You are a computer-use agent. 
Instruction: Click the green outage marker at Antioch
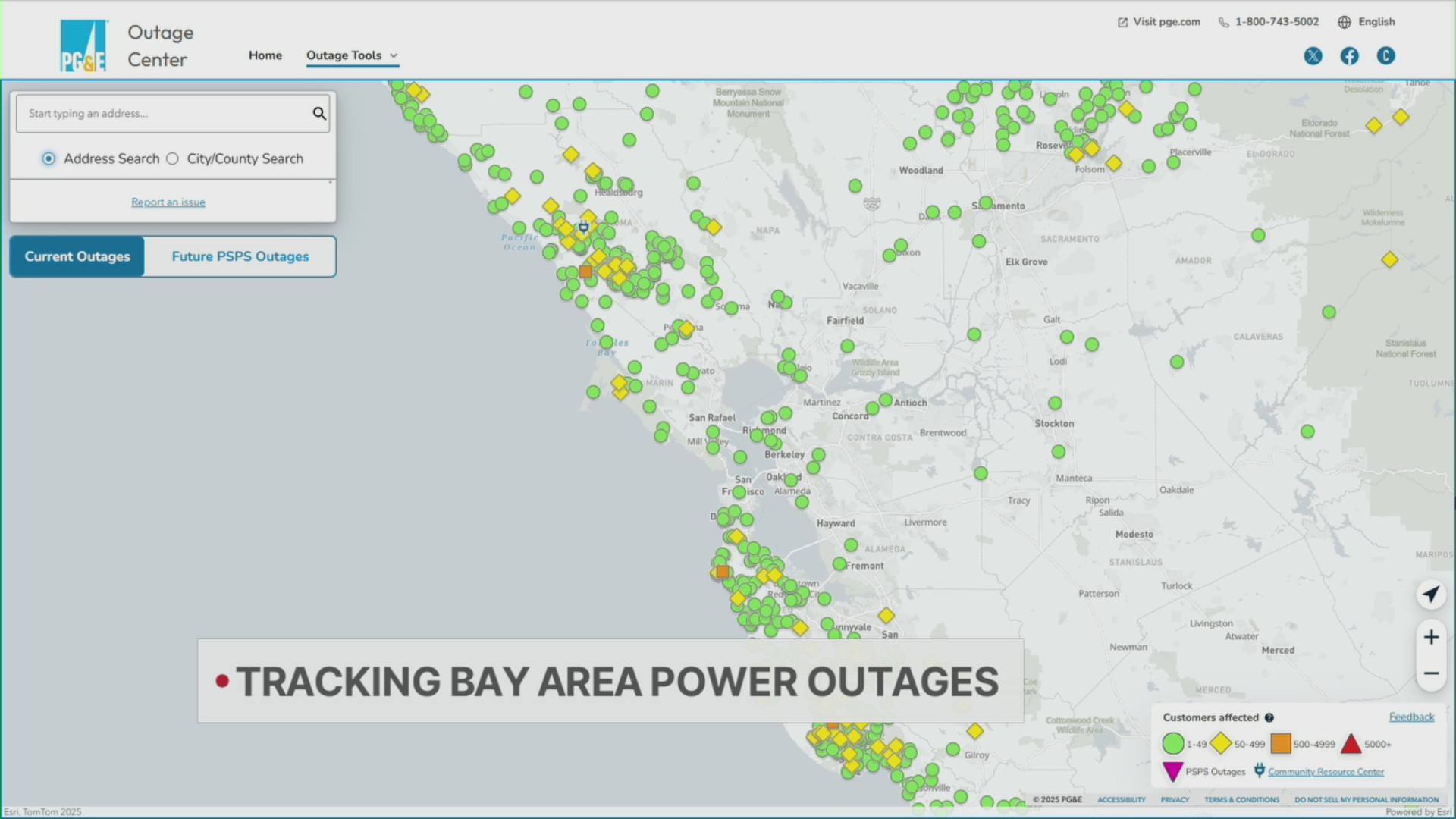click(886, 400)
